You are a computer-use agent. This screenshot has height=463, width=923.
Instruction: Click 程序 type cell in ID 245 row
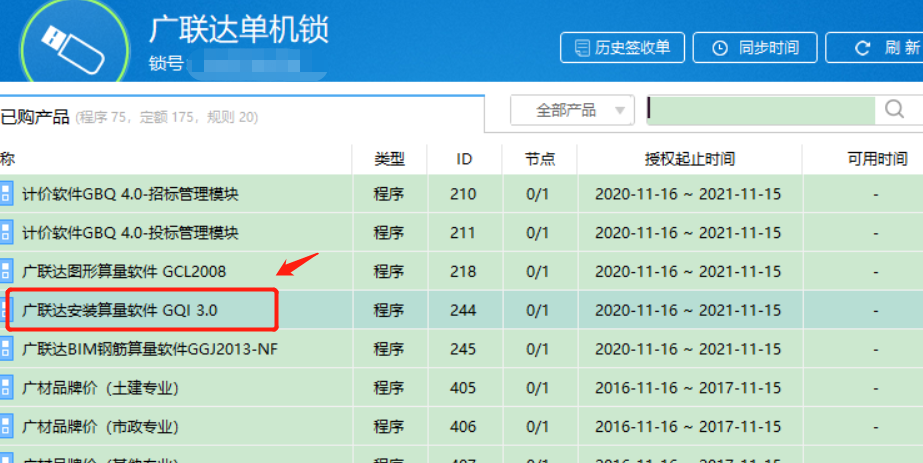click(389, 349)
